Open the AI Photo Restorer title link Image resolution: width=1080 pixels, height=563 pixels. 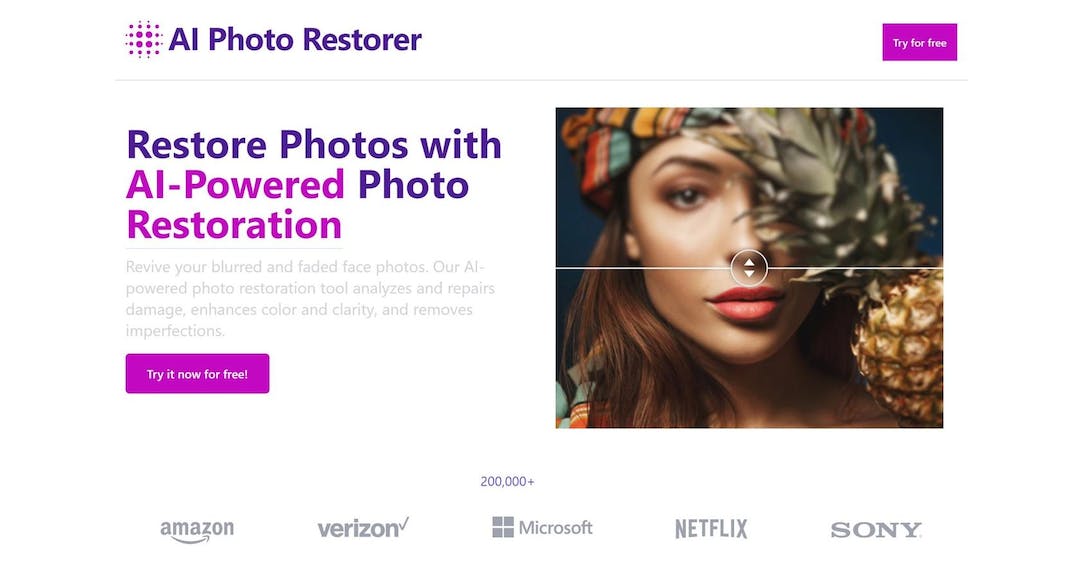tap(295, 40)
